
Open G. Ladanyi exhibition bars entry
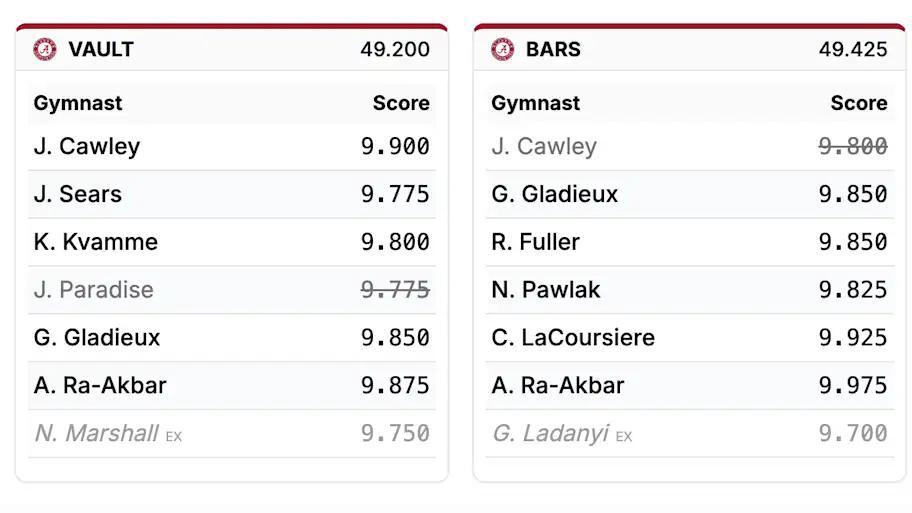(x=550, y=433)
